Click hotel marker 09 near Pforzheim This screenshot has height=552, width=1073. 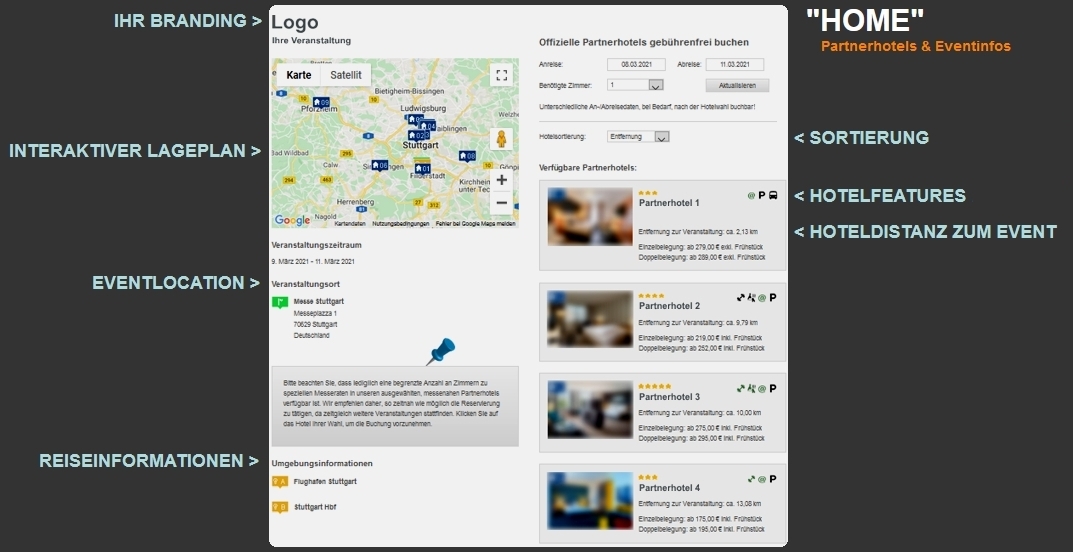pyautogui.click(x=320, y=102)
